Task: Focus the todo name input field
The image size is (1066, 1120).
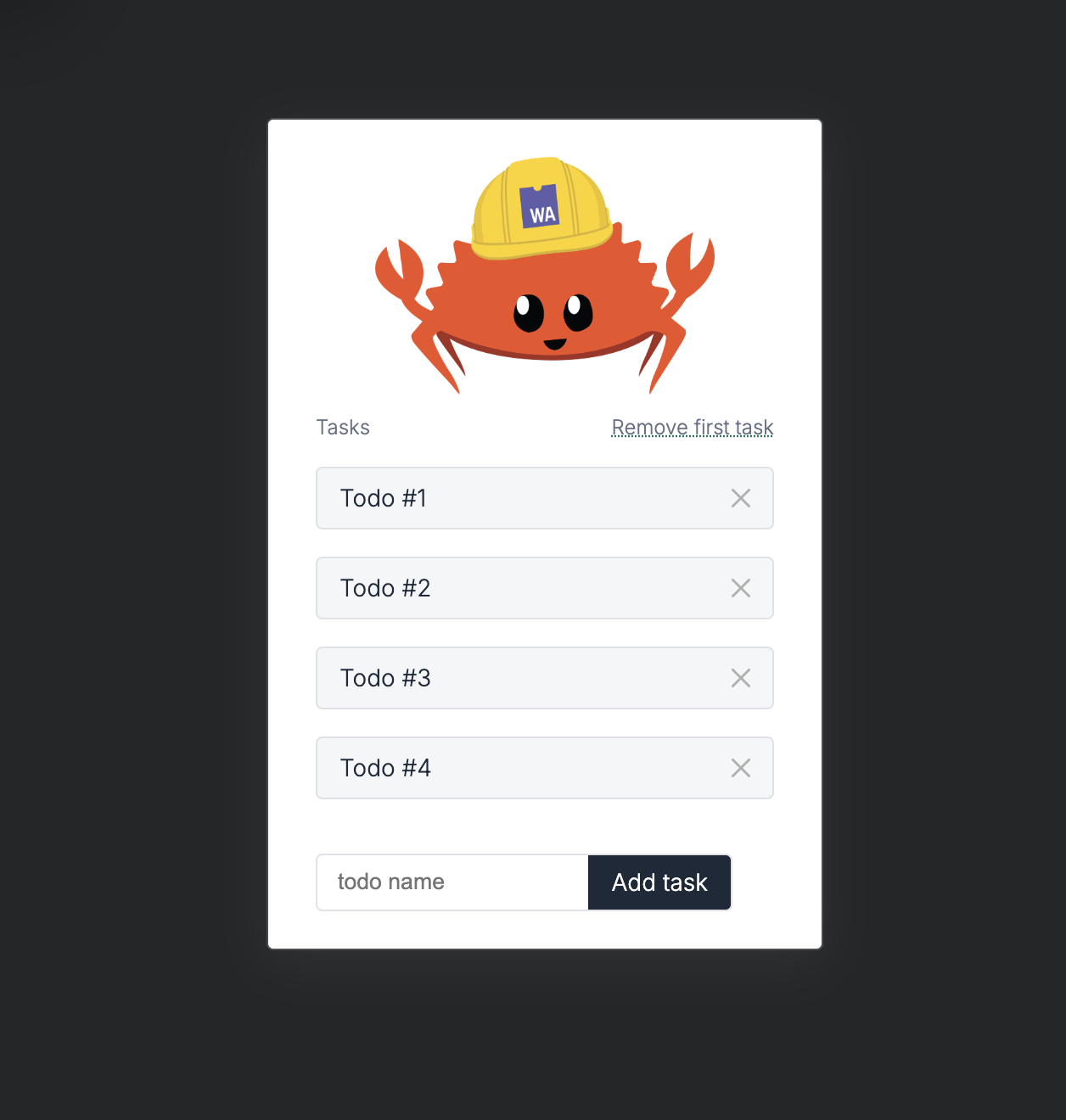Action: (x=452, y=882)
